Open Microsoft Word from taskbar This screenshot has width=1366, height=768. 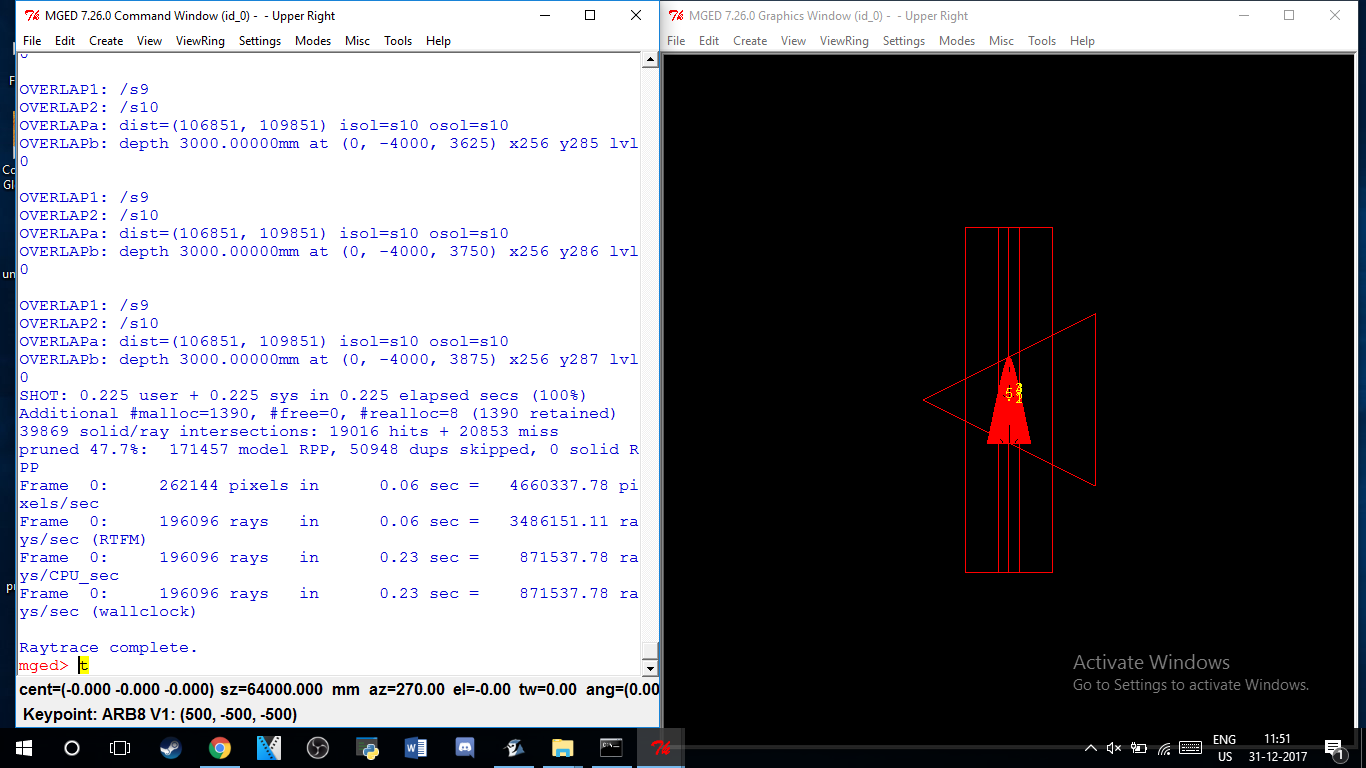(416, 748)
